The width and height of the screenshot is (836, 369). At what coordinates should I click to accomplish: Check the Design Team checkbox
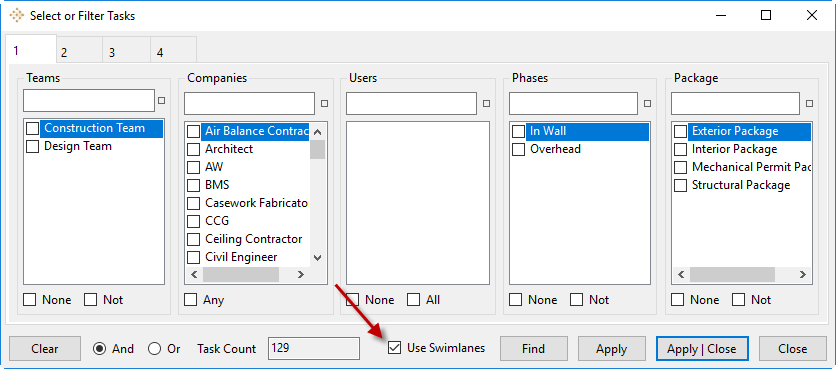[x=33, y=146]
